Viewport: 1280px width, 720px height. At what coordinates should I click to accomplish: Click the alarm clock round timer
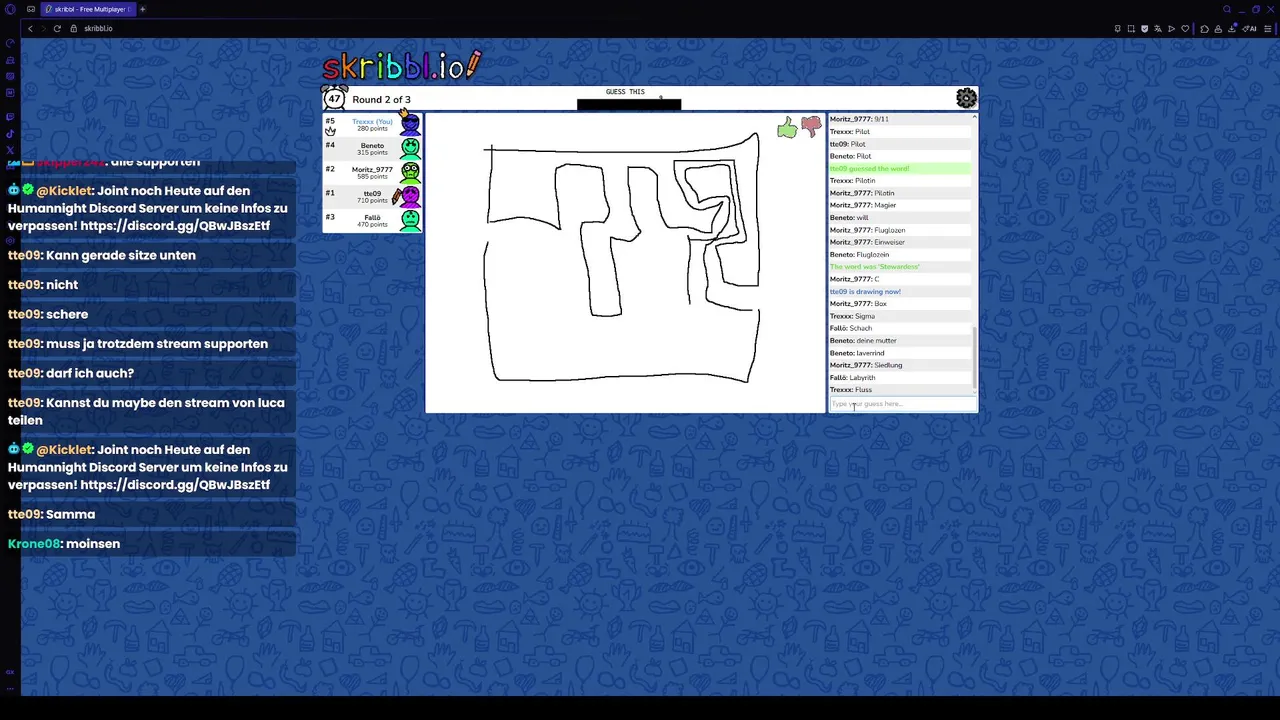pyautogui.click(x=334, y=98)
